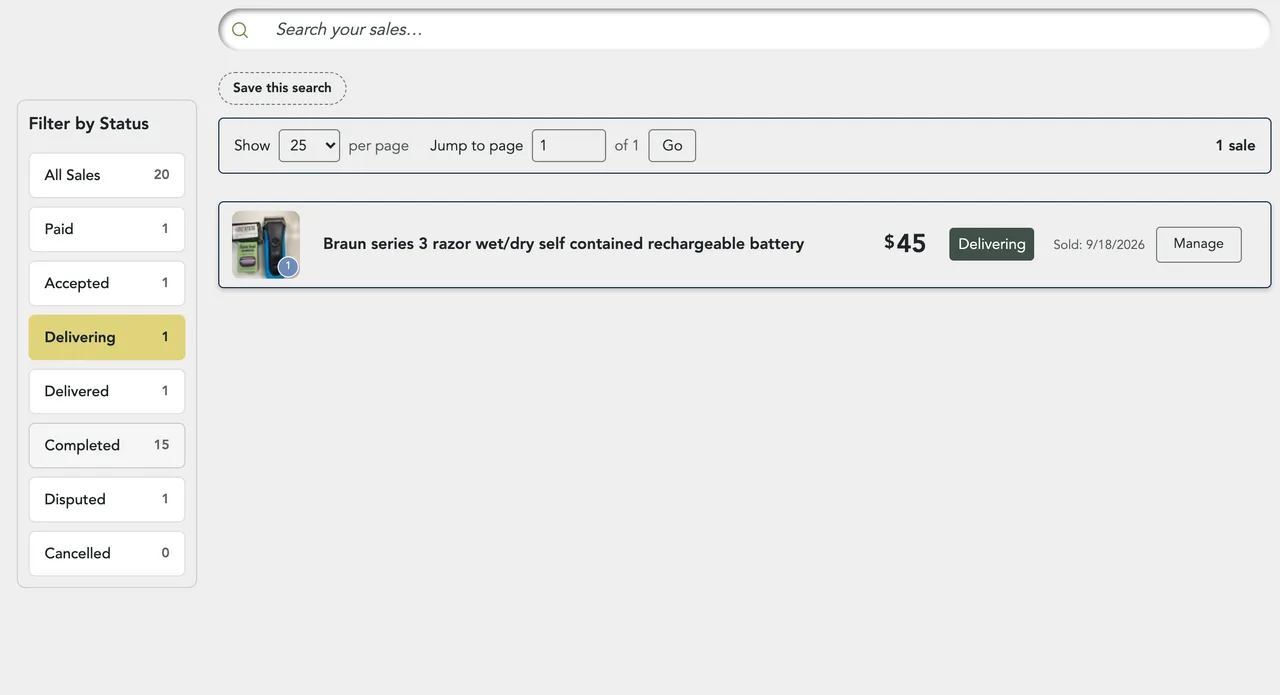Open the per page dropdown showing 25
The height and width of the screenshot is (695, 1280).
click(309, 145)
